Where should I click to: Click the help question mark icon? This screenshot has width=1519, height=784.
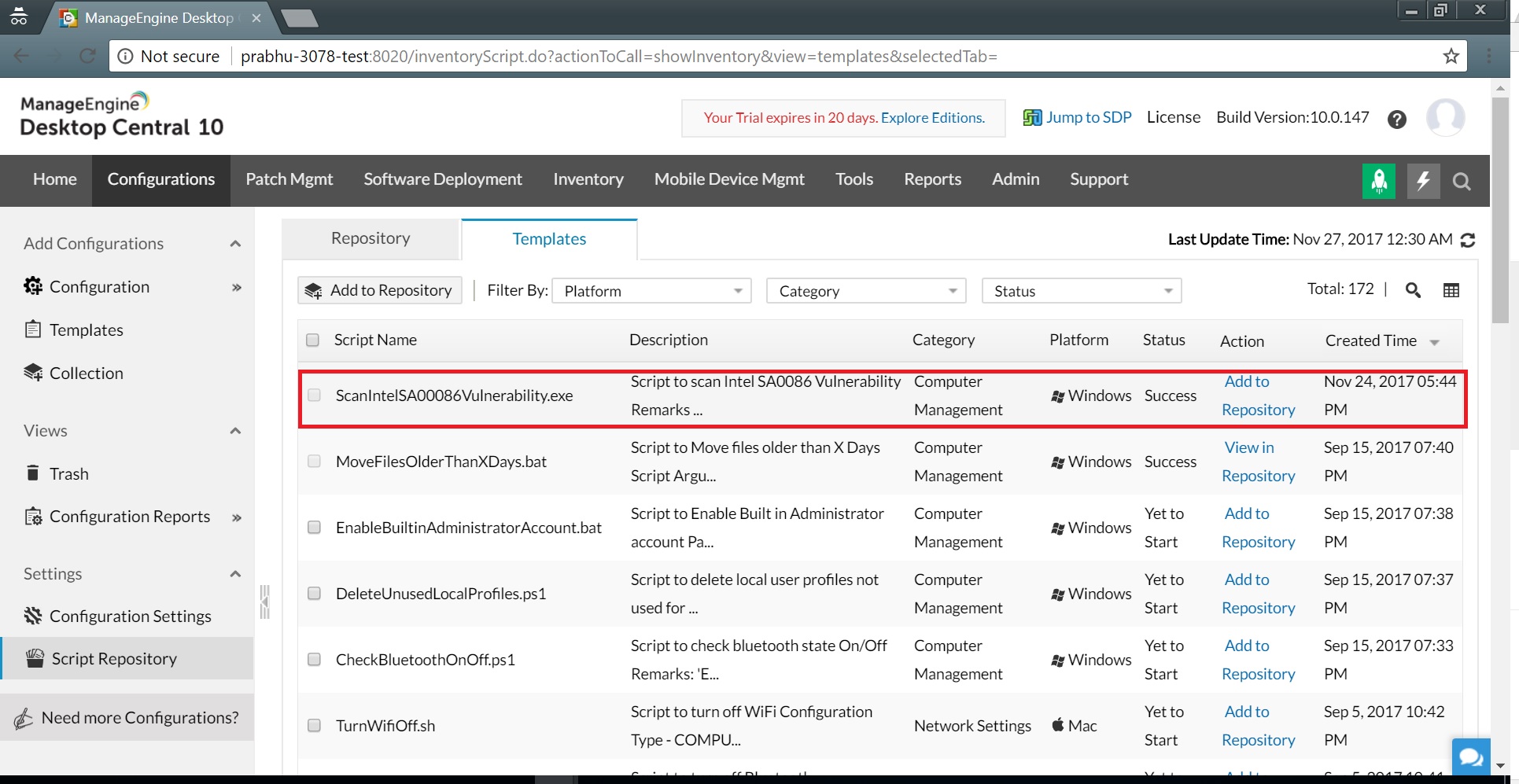click(x=1396, y=119)
